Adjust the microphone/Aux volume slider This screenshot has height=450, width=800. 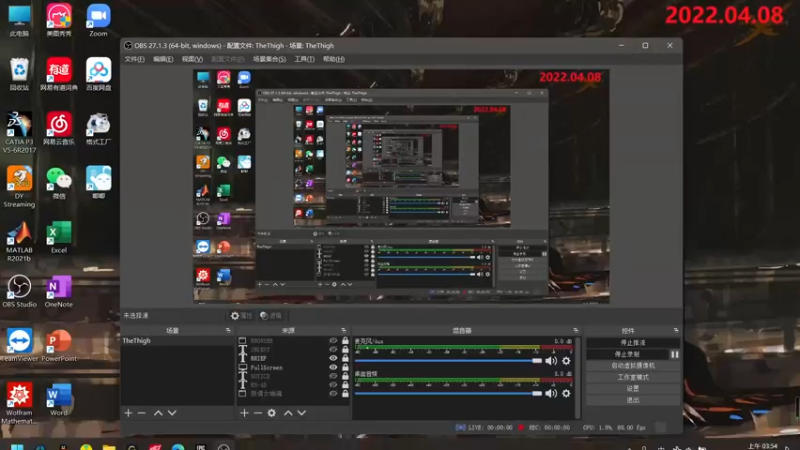(x=448, y=361)
